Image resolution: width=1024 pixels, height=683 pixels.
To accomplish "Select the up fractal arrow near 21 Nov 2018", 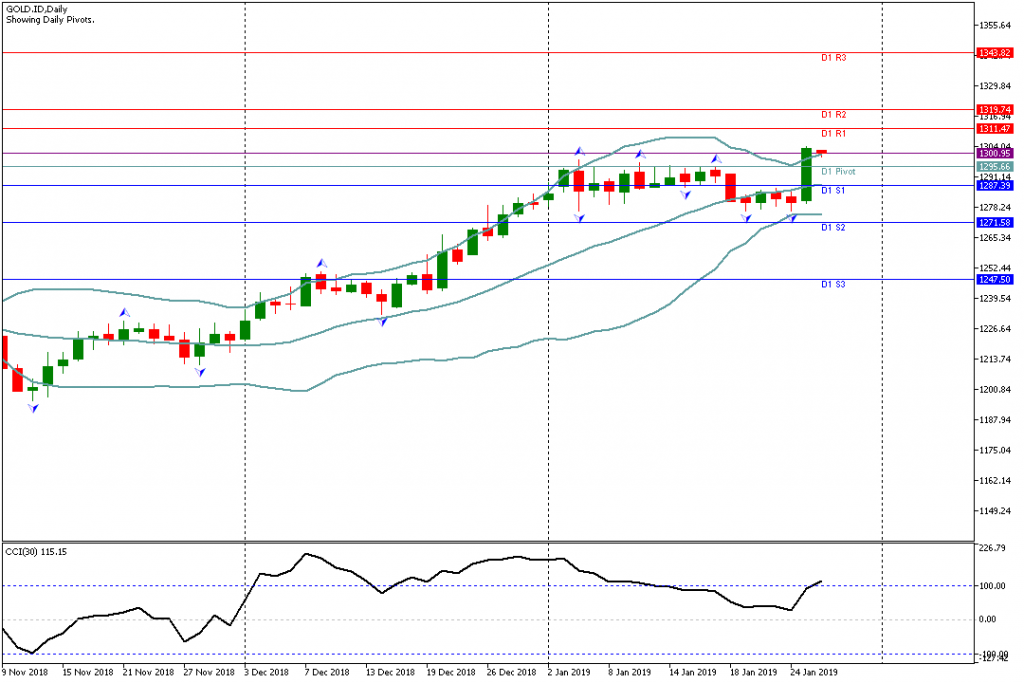I will 124,313.
